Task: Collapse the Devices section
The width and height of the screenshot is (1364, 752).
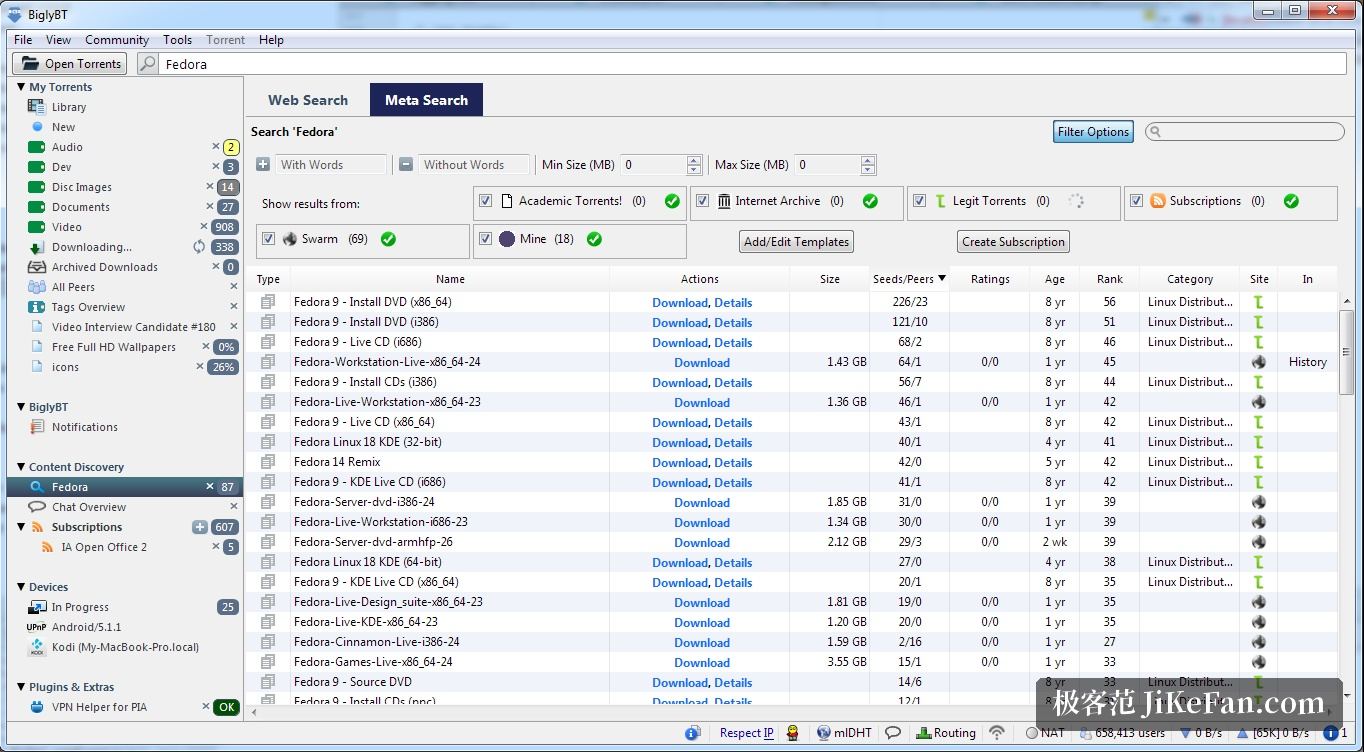Action: [21, 587]
